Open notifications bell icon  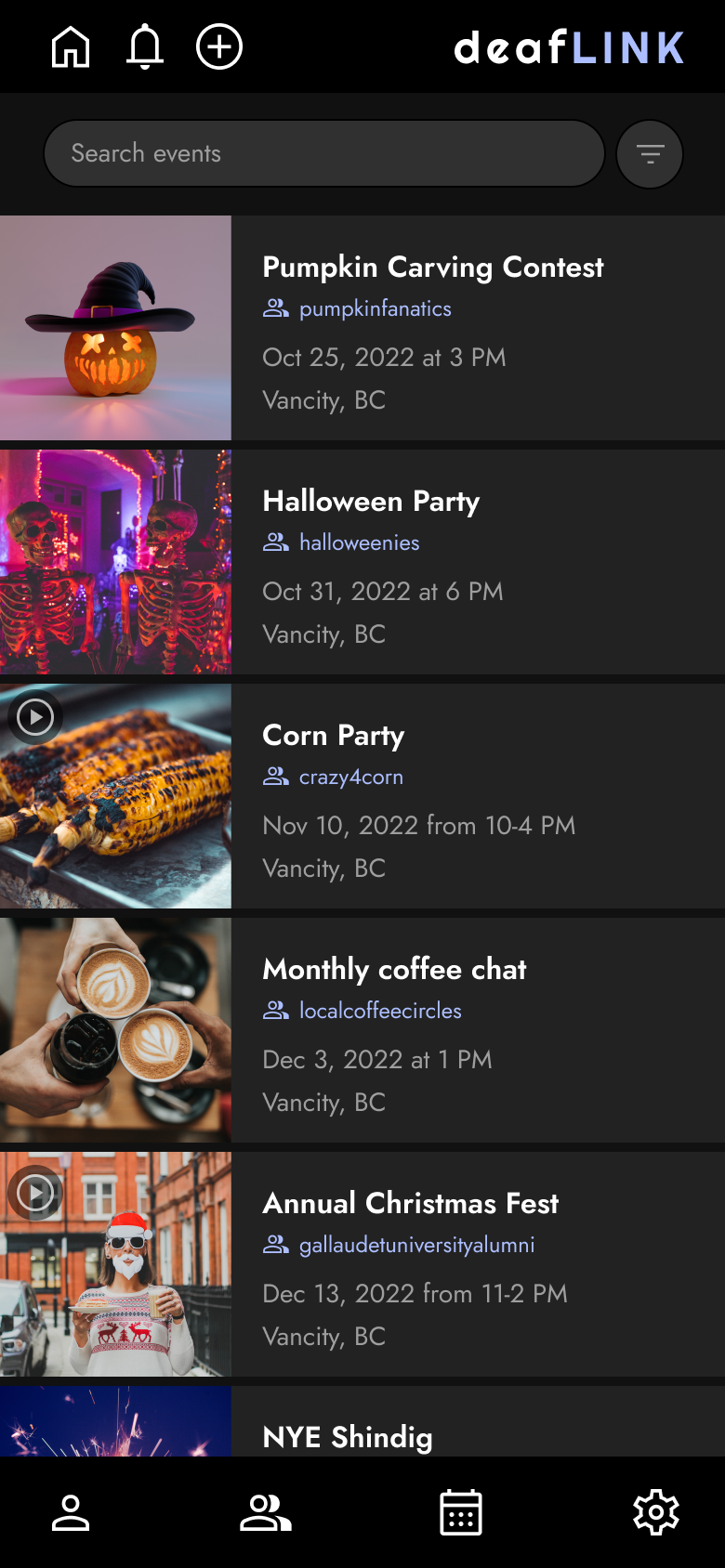(x=145, y=46)
